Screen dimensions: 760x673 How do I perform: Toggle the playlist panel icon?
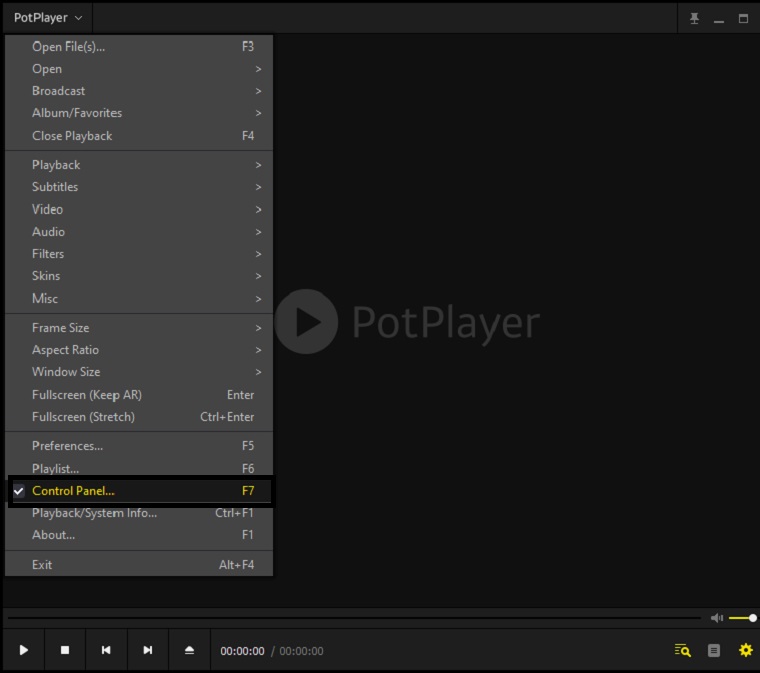[714, 650]
